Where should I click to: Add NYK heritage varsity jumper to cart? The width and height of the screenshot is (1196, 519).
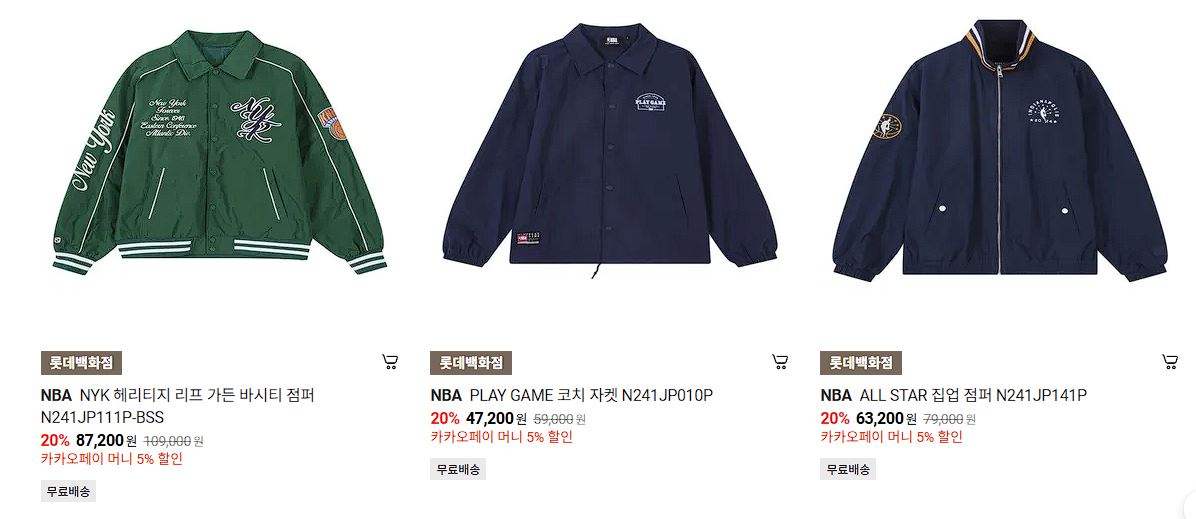point(390,362)
